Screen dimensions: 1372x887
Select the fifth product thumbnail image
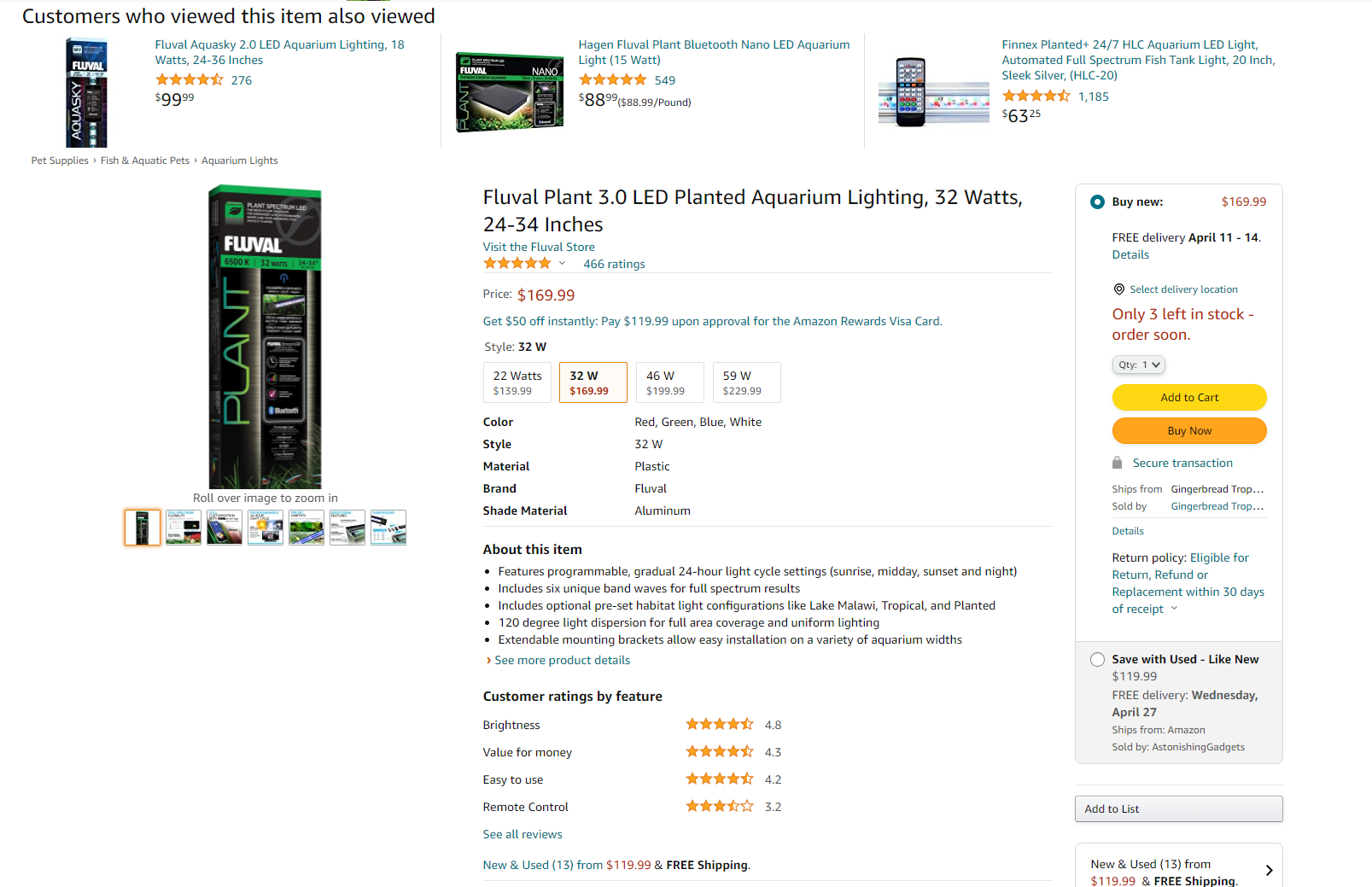point(307,528)
